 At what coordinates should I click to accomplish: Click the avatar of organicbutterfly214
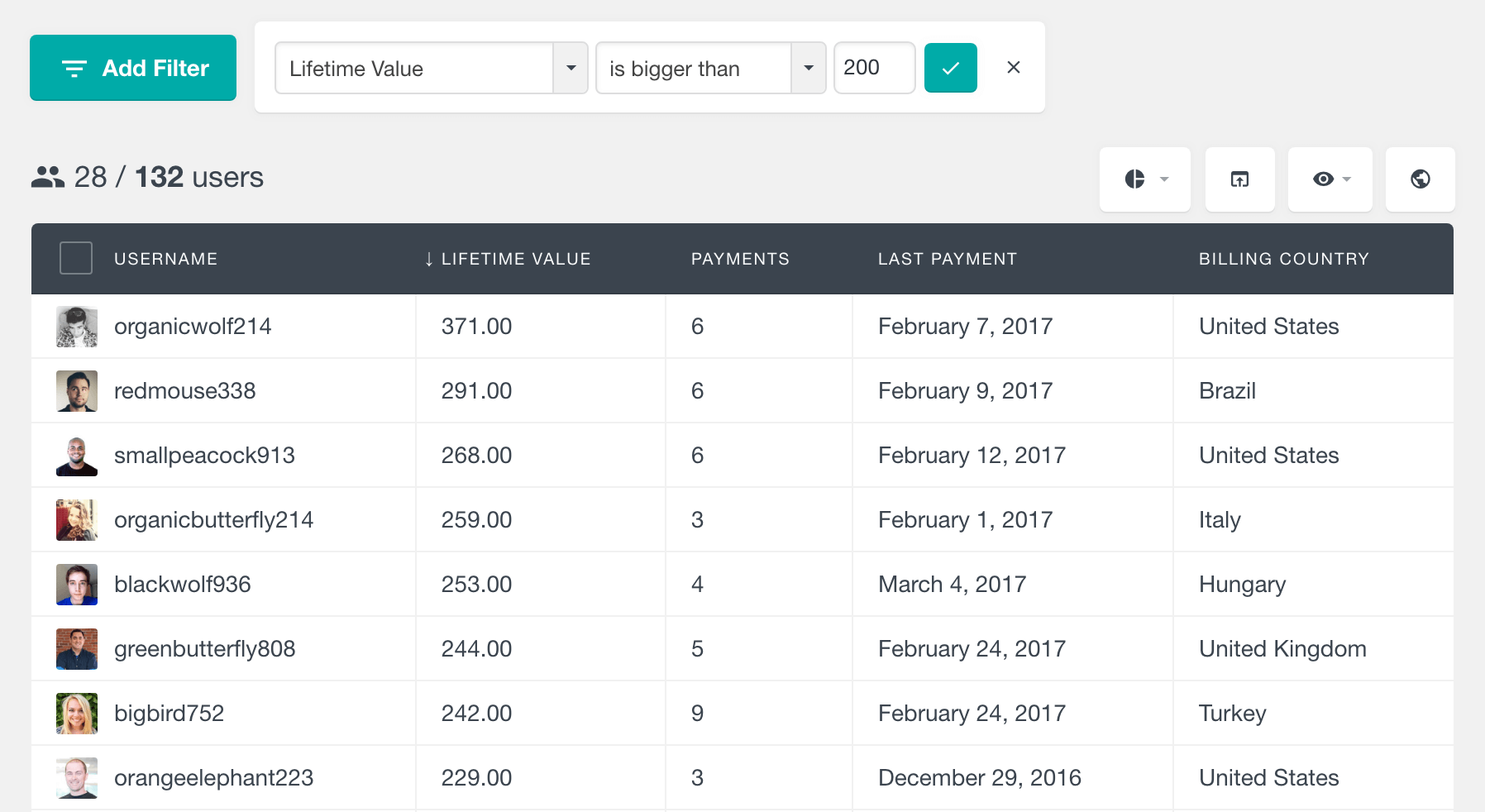click(x=77, y=520)
